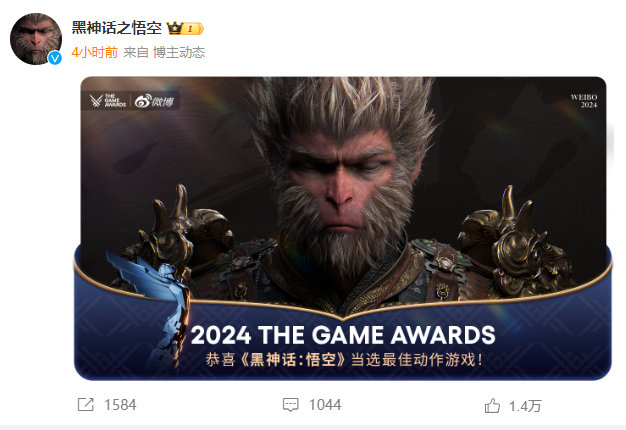Click the 2024 THE GAME AWARDS headline

[343, 335]
